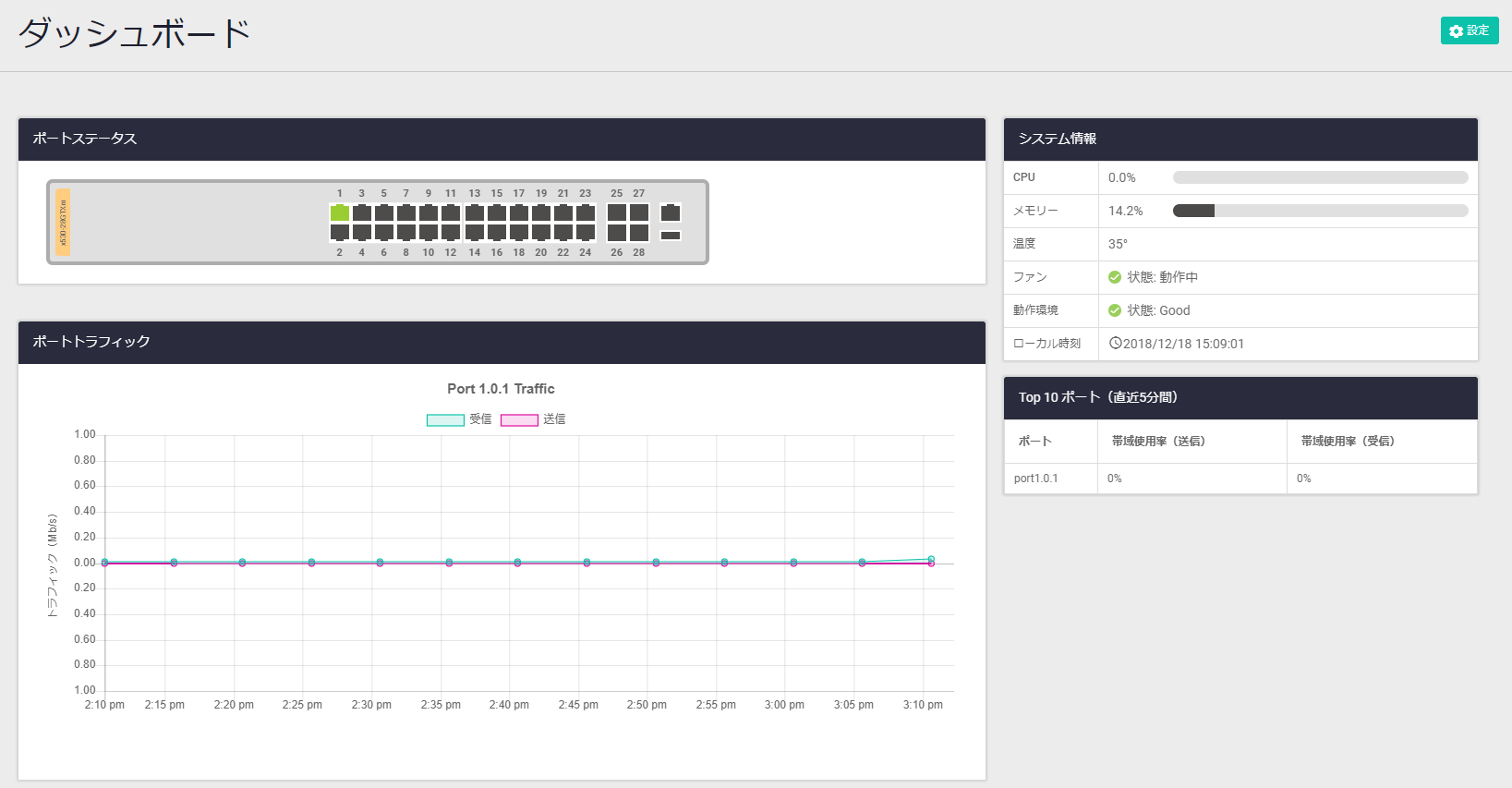Screen dimensions: 1512x788
Task: Click port1.0.1 in the Top 10 table
Action: point(1035,479)
